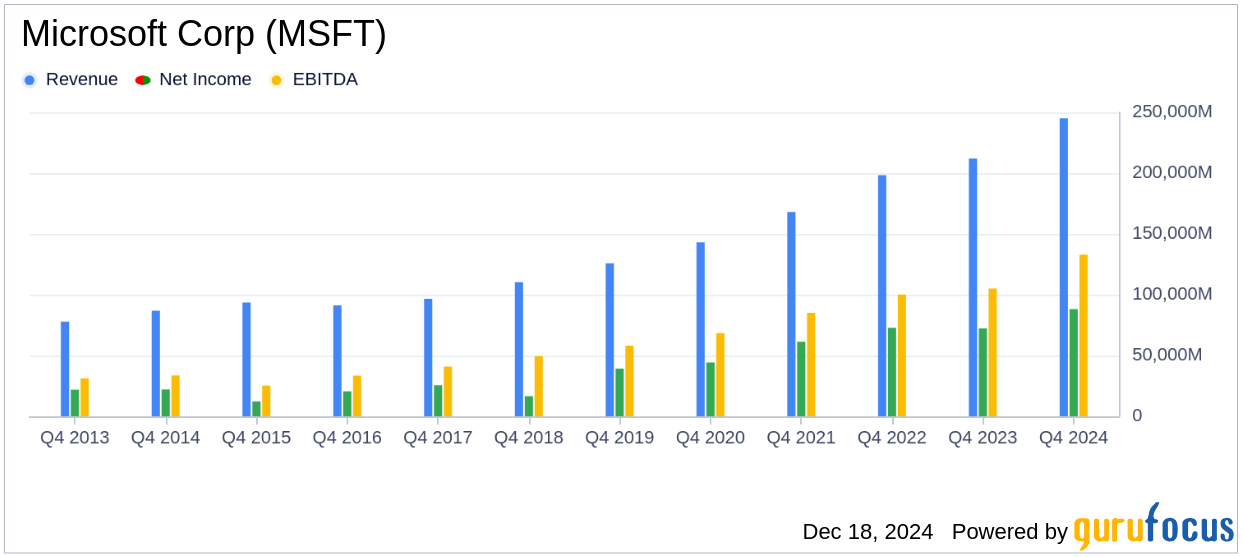Click the Q4 2022 Revenue bar
1242x557 pixels.
coord(882,296)
